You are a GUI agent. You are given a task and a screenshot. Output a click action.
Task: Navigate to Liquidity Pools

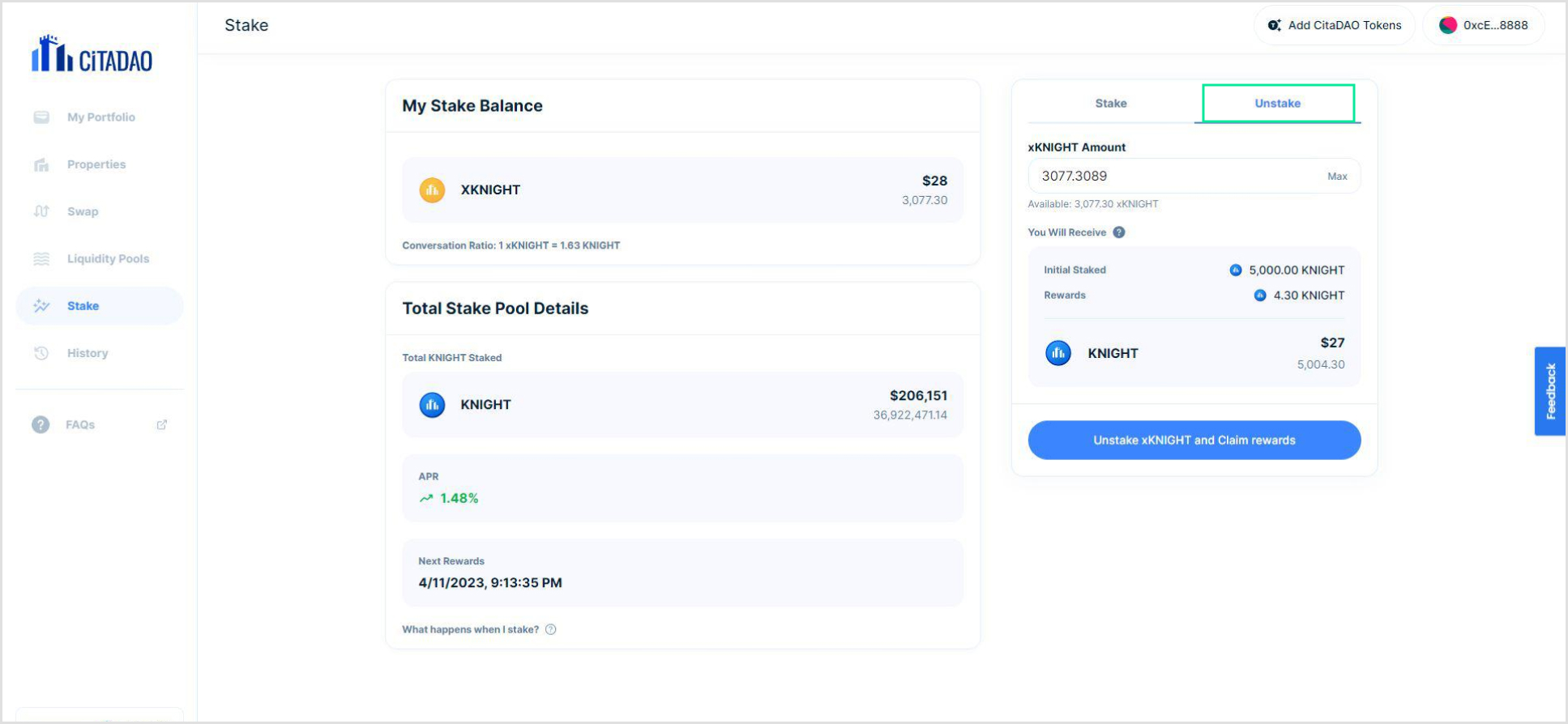100,259
